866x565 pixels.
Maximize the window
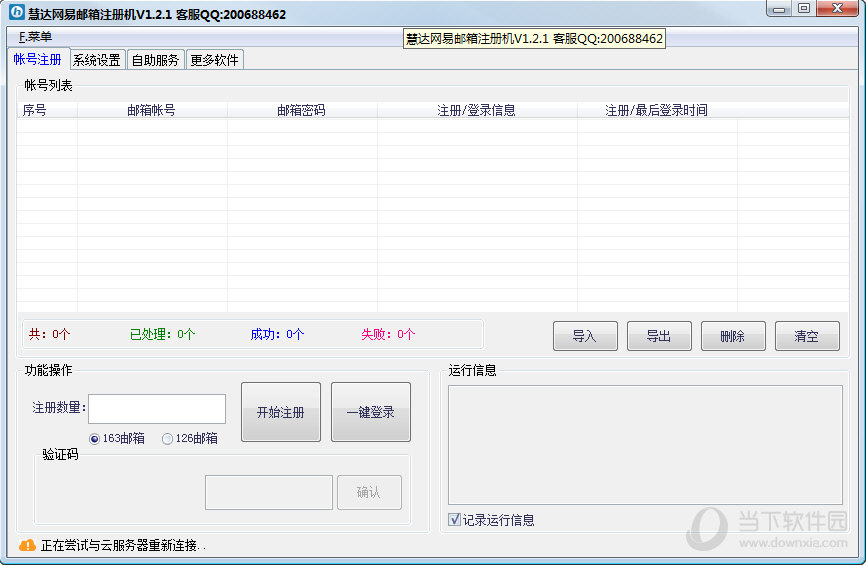(804, 9)
